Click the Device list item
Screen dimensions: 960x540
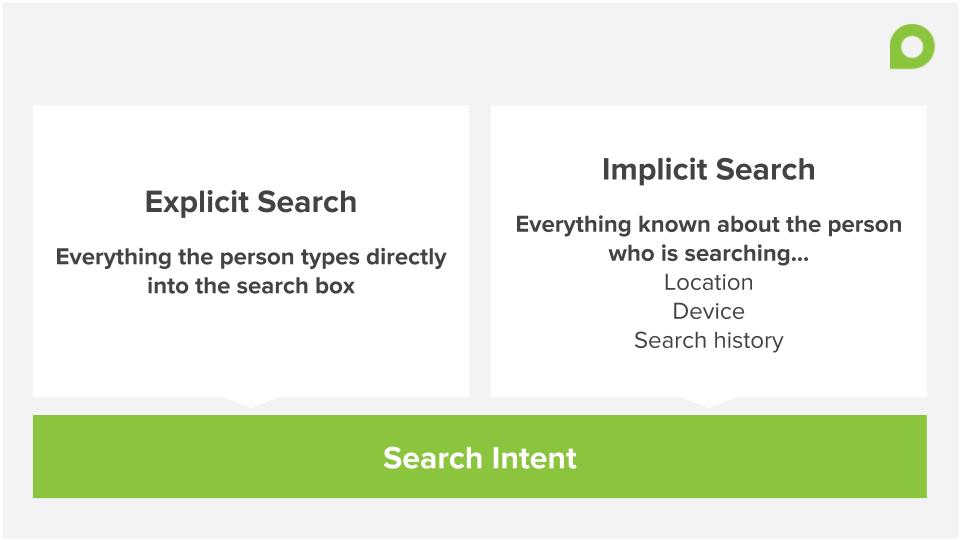(x=708, y=311)
